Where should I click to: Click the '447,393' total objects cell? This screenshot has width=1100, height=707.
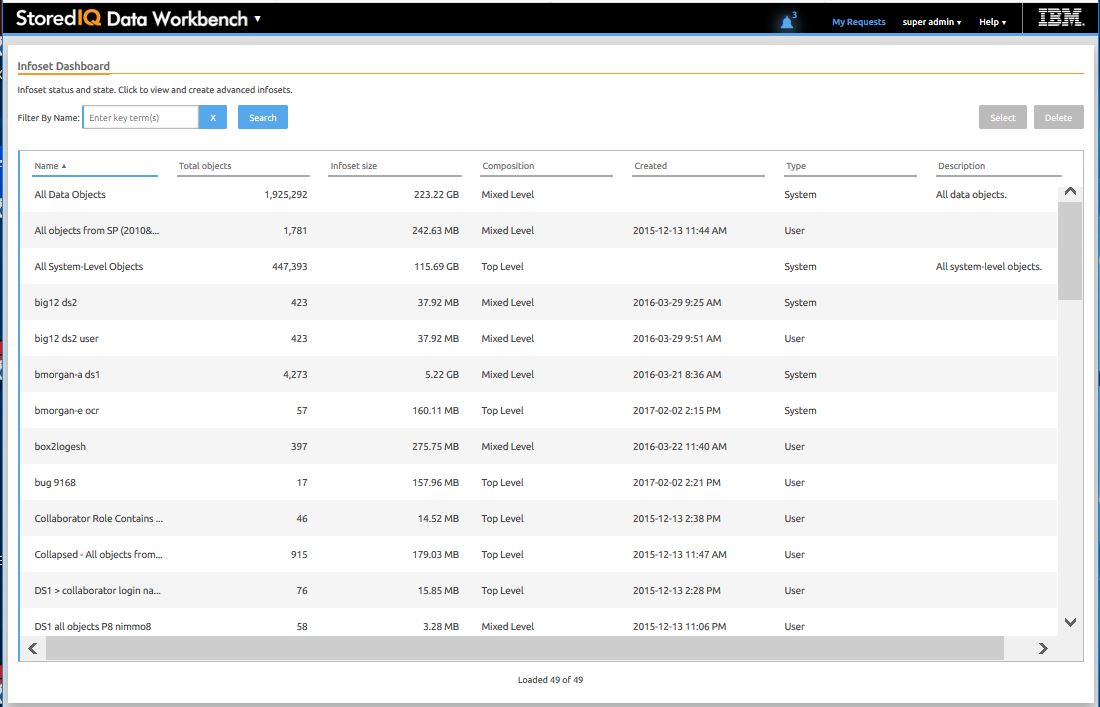pos(290,267)
